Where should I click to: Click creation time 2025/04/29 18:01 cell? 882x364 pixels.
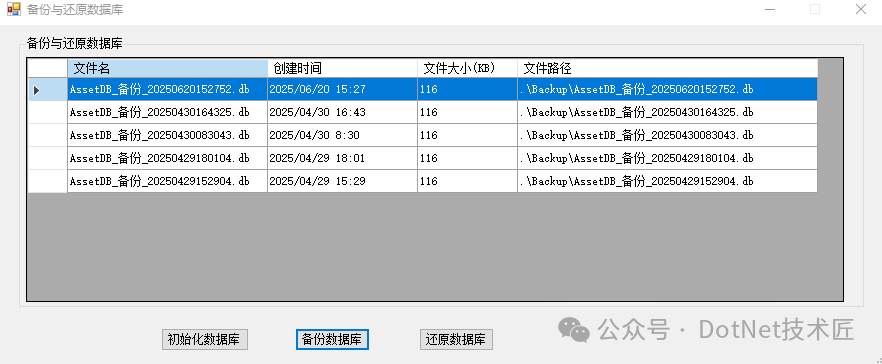[x=343, y=159]
